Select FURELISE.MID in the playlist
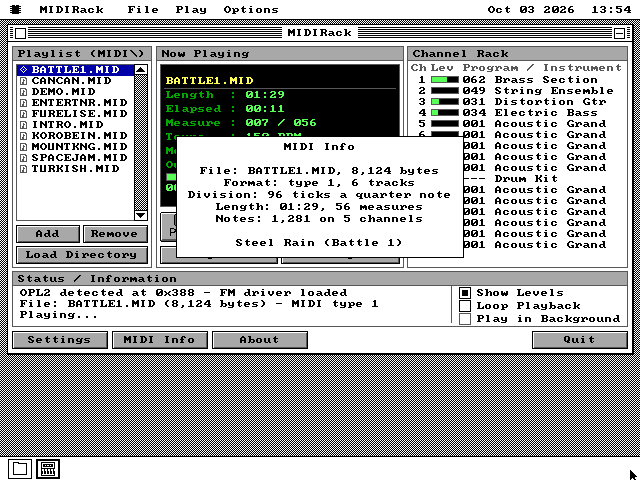 click(x=76, y=114)
